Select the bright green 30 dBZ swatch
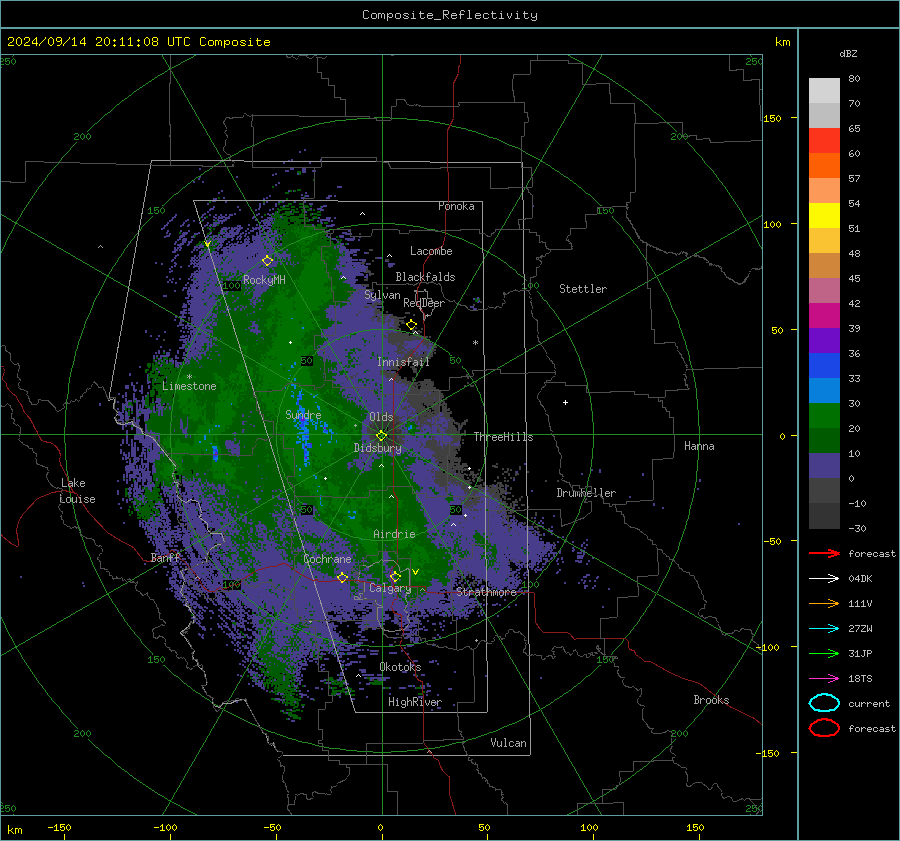The image size is (900, 841). pyautogui.click(x=824, y=416)
